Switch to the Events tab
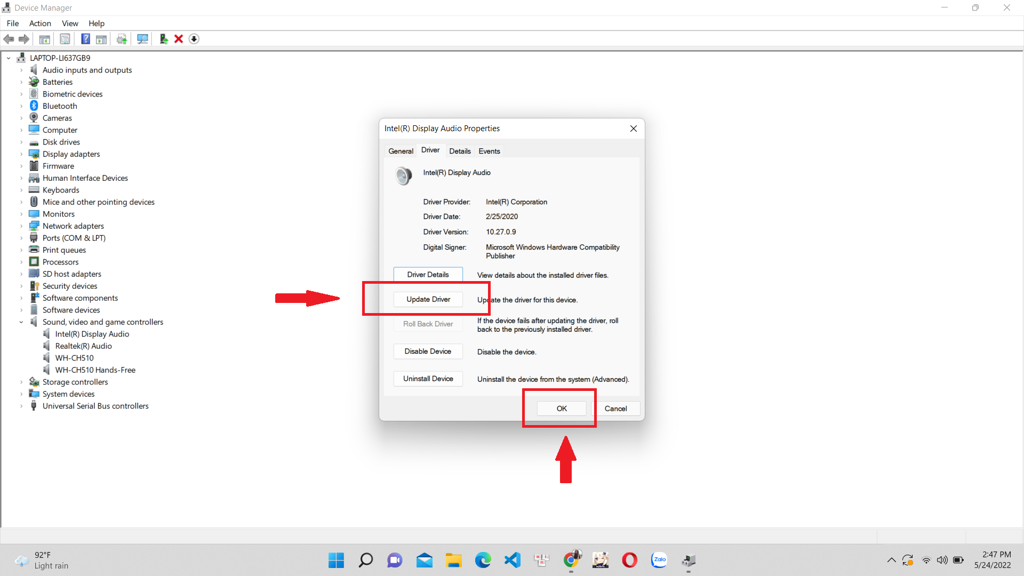The image size is (1024, 576). (489, 151)
